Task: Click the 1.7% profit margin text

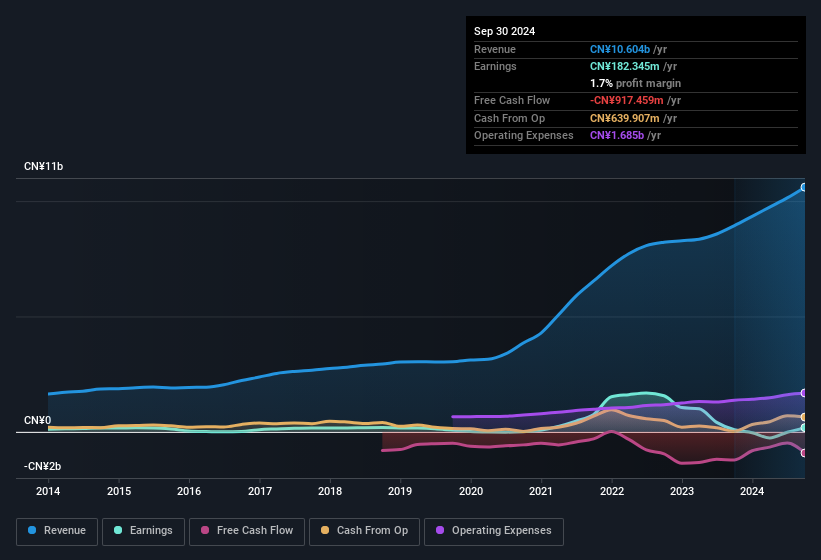Action: click(635, 83)
